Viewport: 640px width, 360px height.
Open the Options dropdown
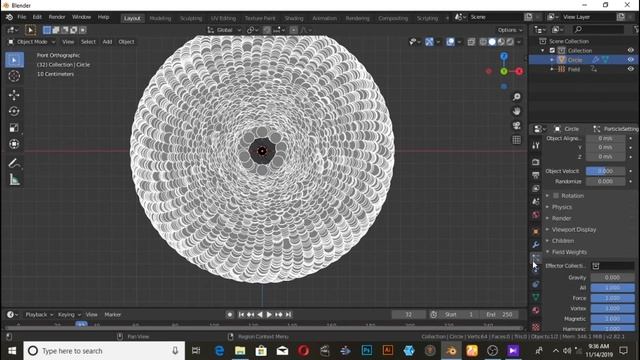point(510,30)
